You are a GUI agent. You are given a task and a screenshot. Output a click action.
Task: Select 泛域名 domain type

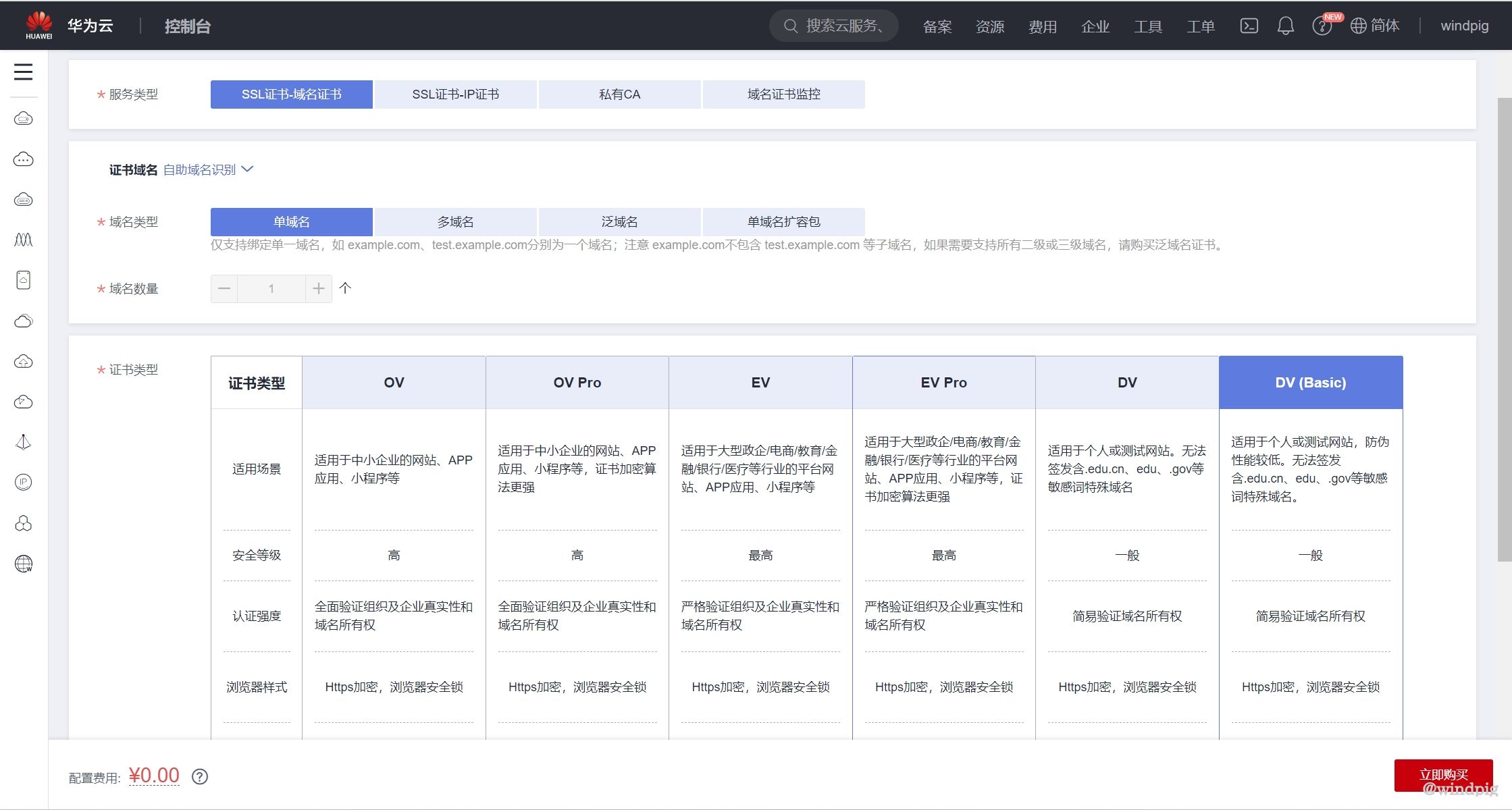click(x=620, y=222)
